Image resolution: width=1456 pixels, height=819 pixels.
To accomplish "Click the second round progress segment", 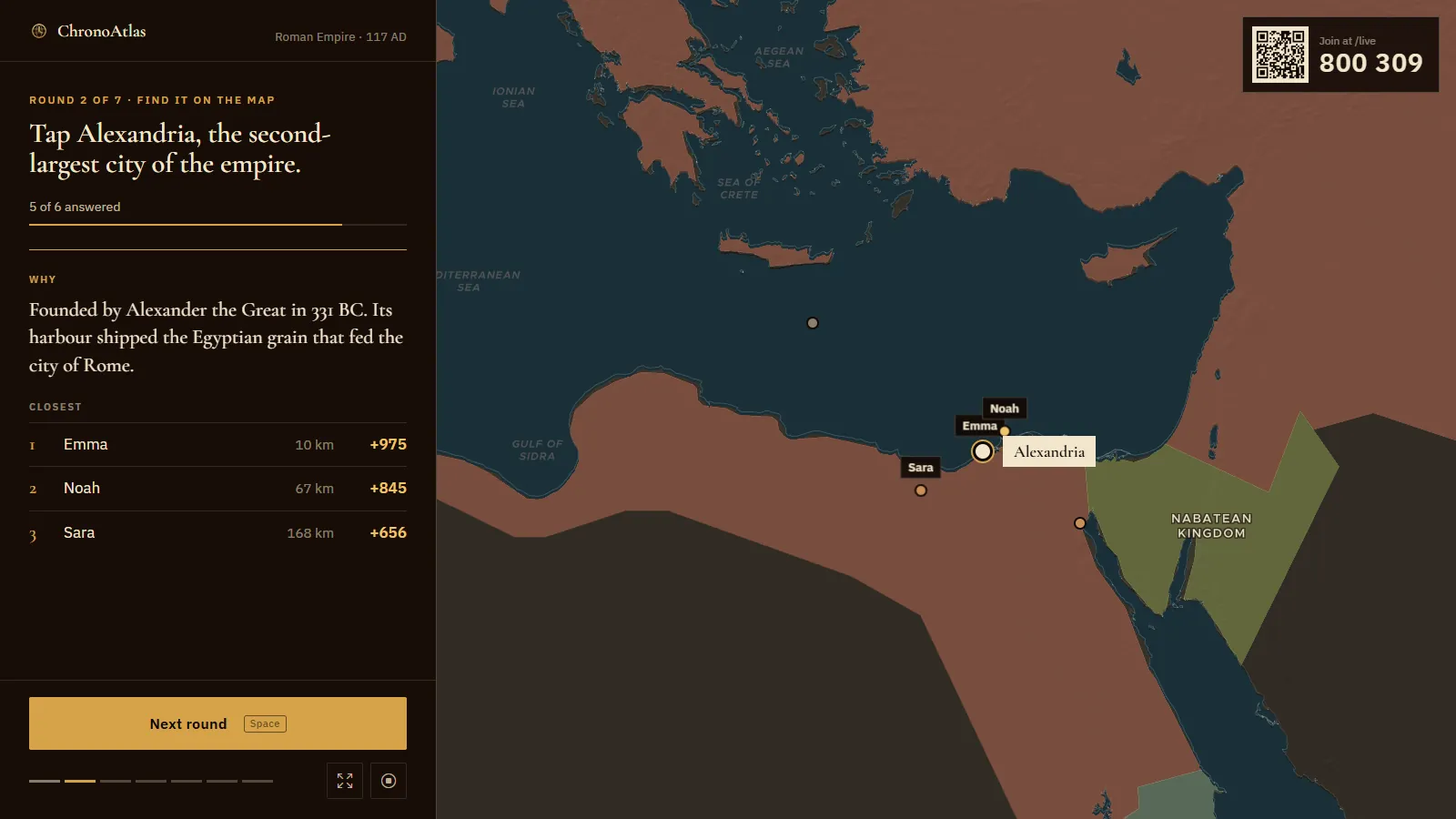I will 80,781.
